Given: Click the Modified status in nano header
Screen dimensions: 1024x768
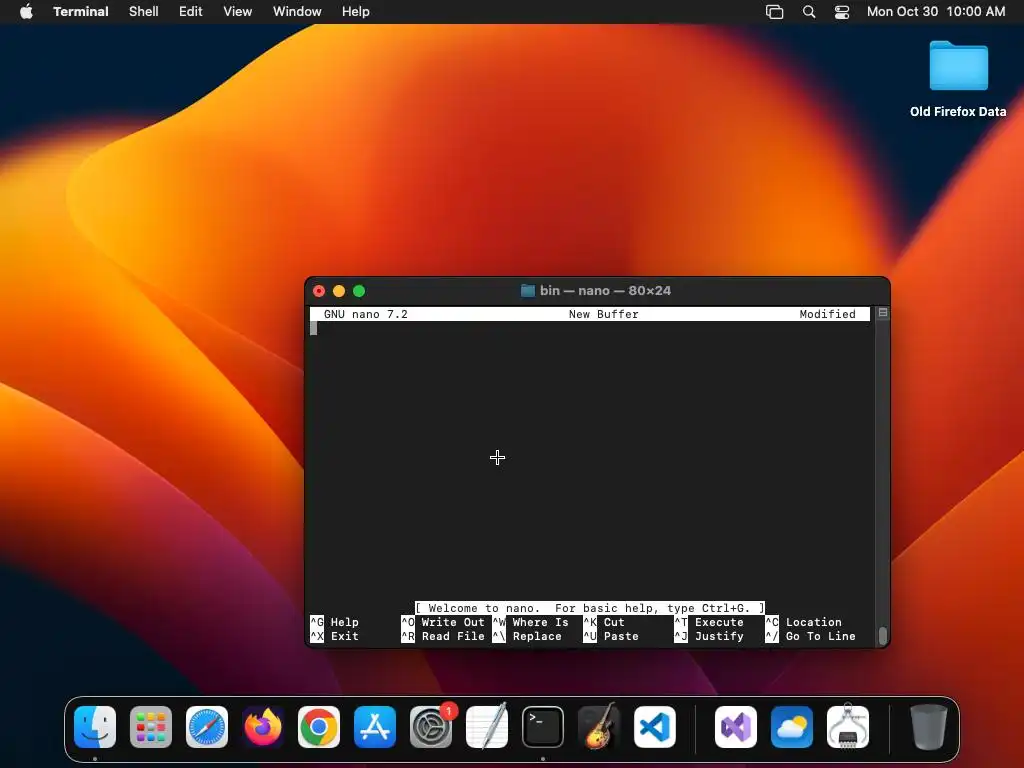Looking at the screenshot, I should tap(827, 314).
